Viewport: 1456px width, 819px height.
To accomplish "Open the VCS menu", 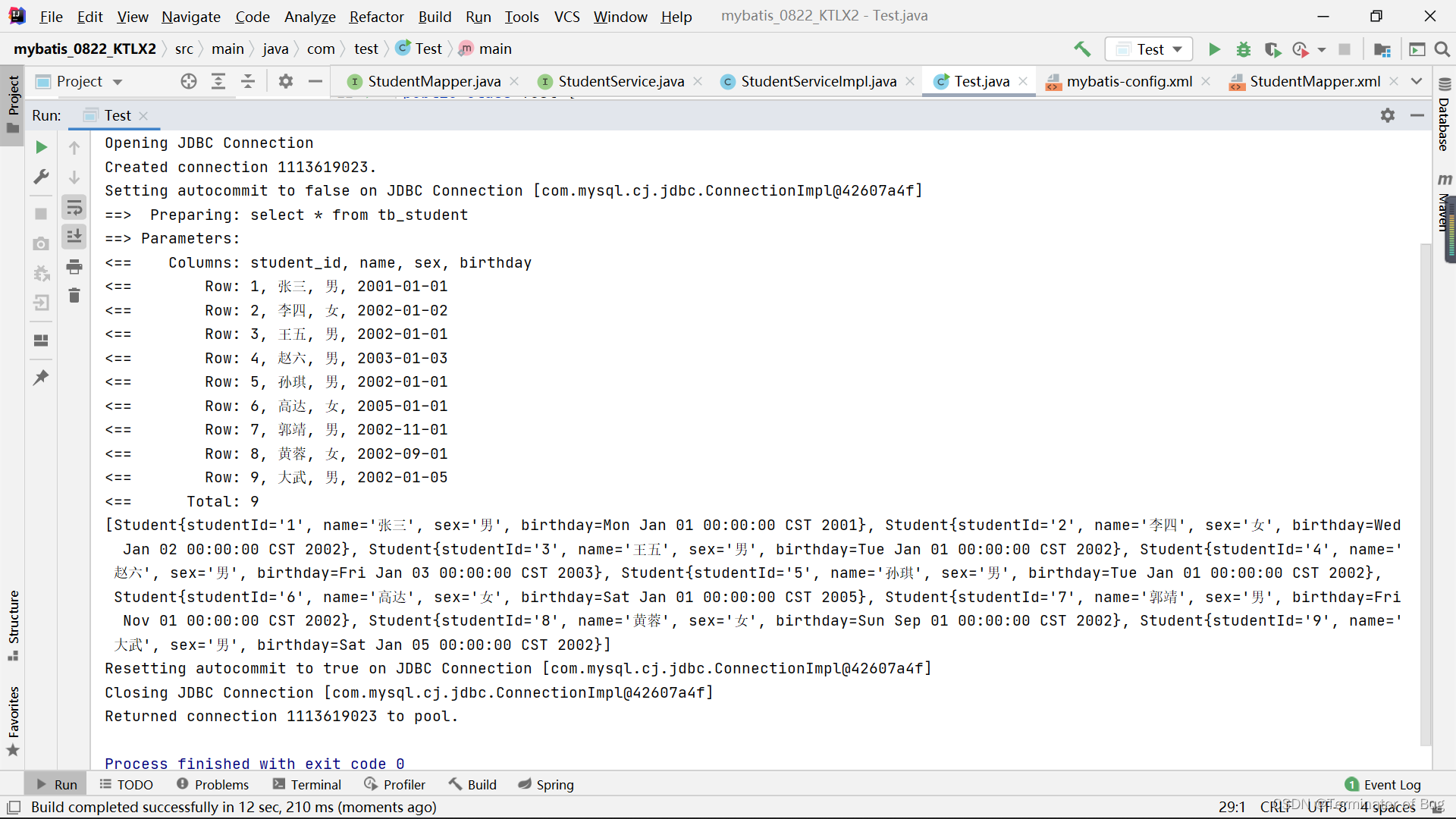I will [566, 16].
